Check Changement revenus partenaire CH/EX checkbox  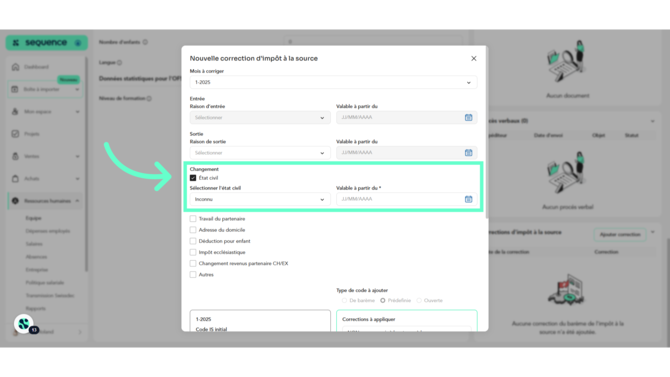[x=193, y=263]
